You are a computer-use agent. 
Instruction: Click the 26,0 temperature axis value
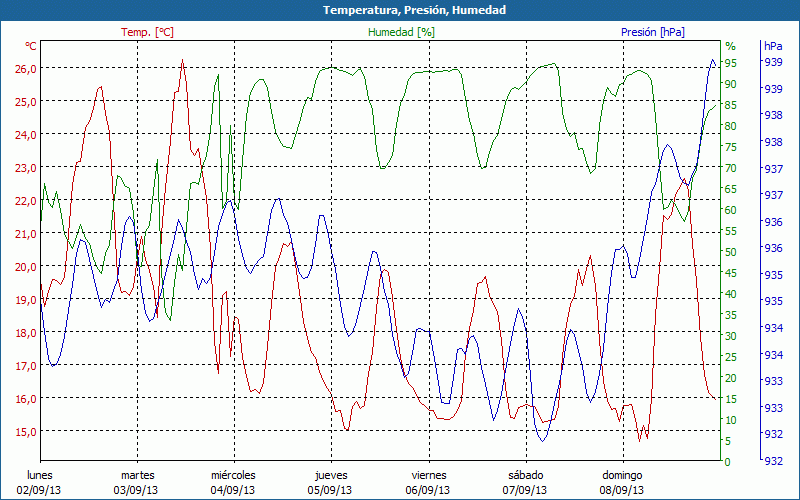coord(25,69)
